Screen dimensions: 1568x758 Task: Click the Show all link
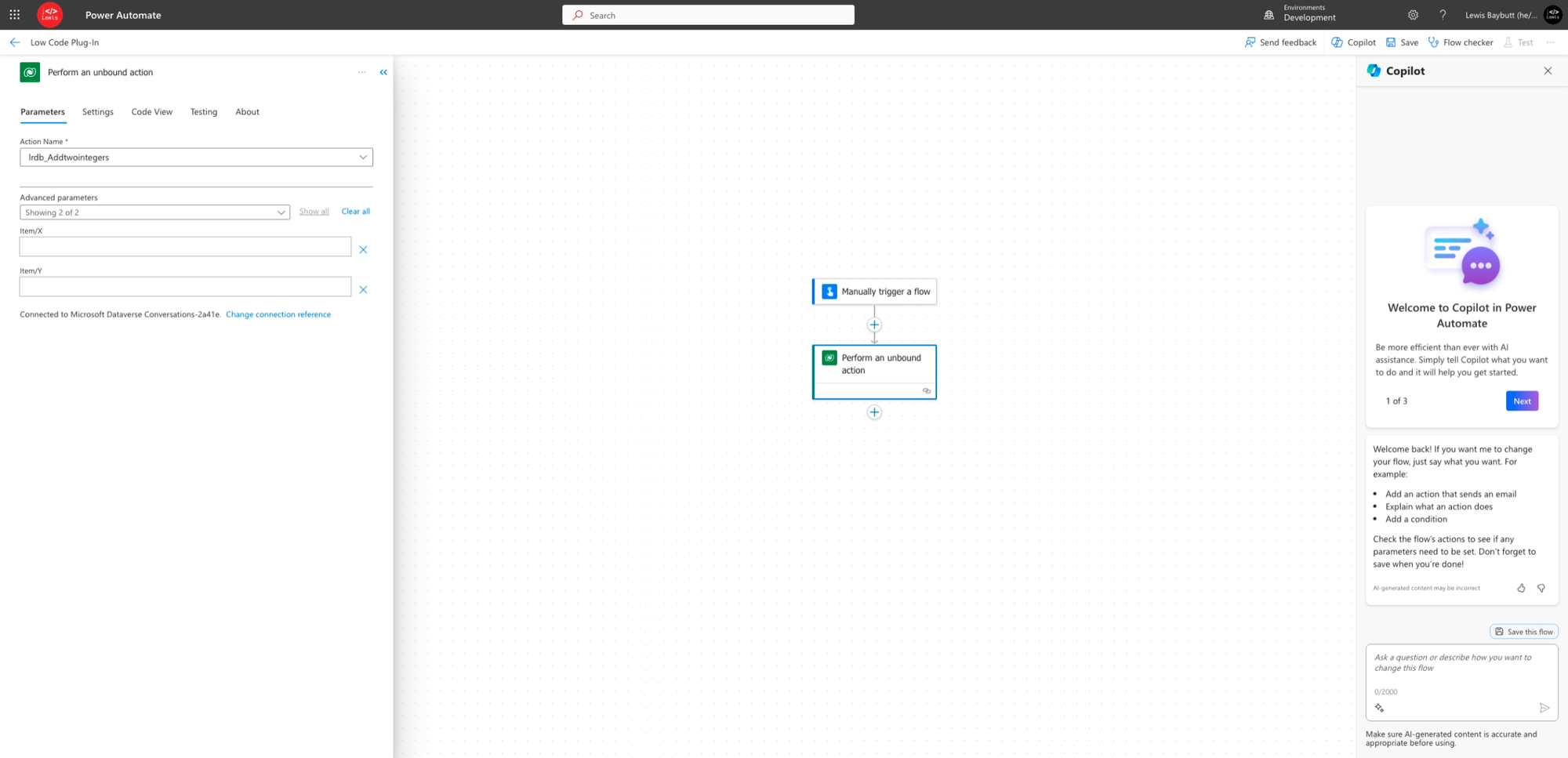314,212
